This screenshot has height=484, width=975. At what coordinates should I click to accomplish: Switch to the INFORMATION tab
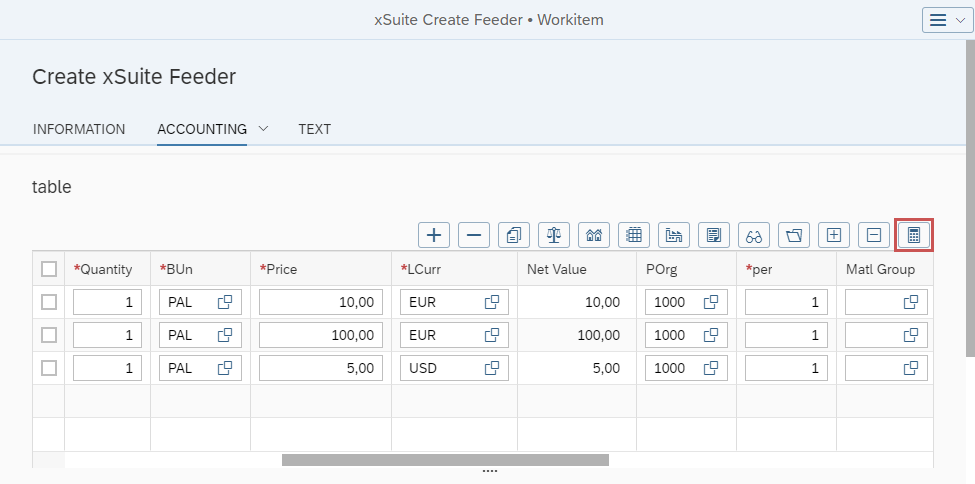79,129
